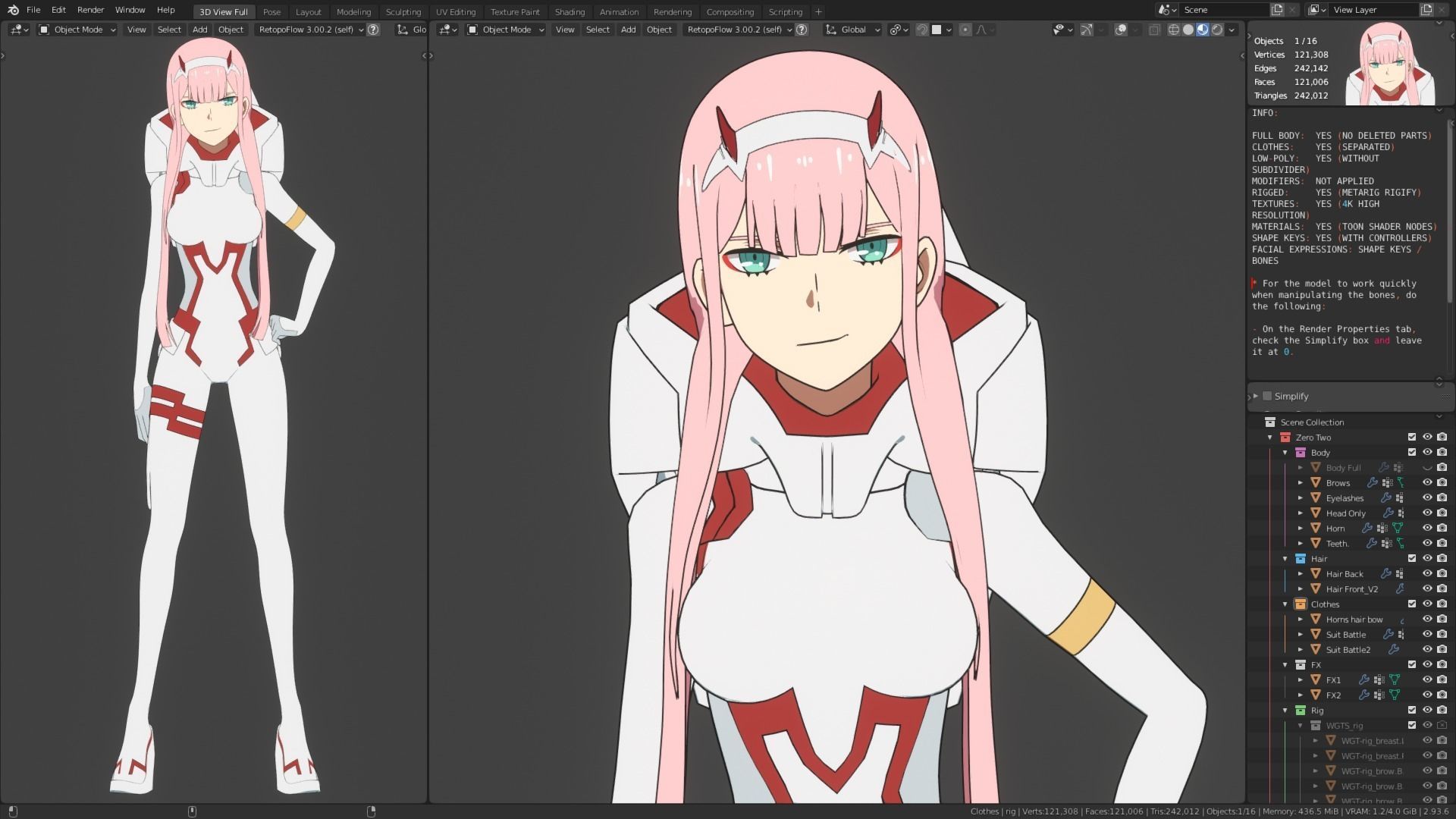This screenshot has height=819, width=1456.
Task: Click the modifier wrench on Hair Back row
Action: [1385, 573]
